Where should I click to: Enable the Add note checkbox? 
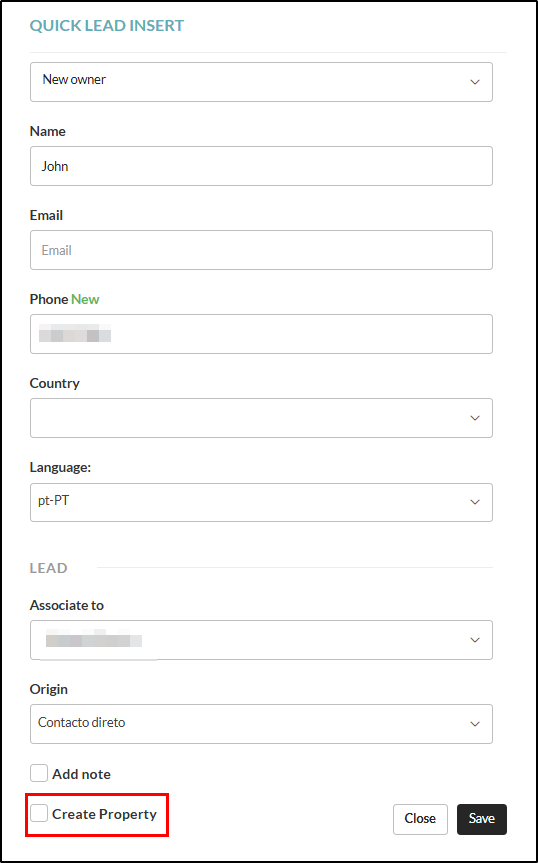39,773
